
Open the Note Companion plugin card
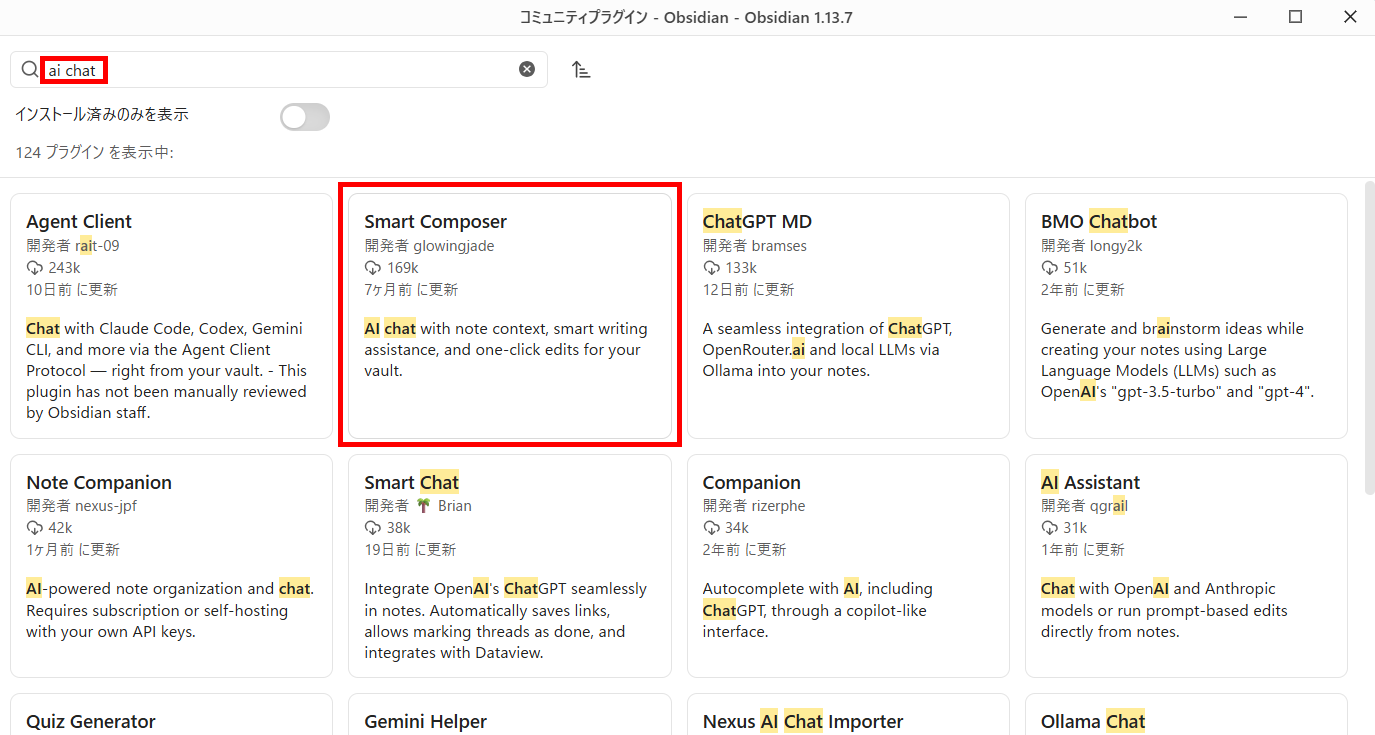point(171,566)
